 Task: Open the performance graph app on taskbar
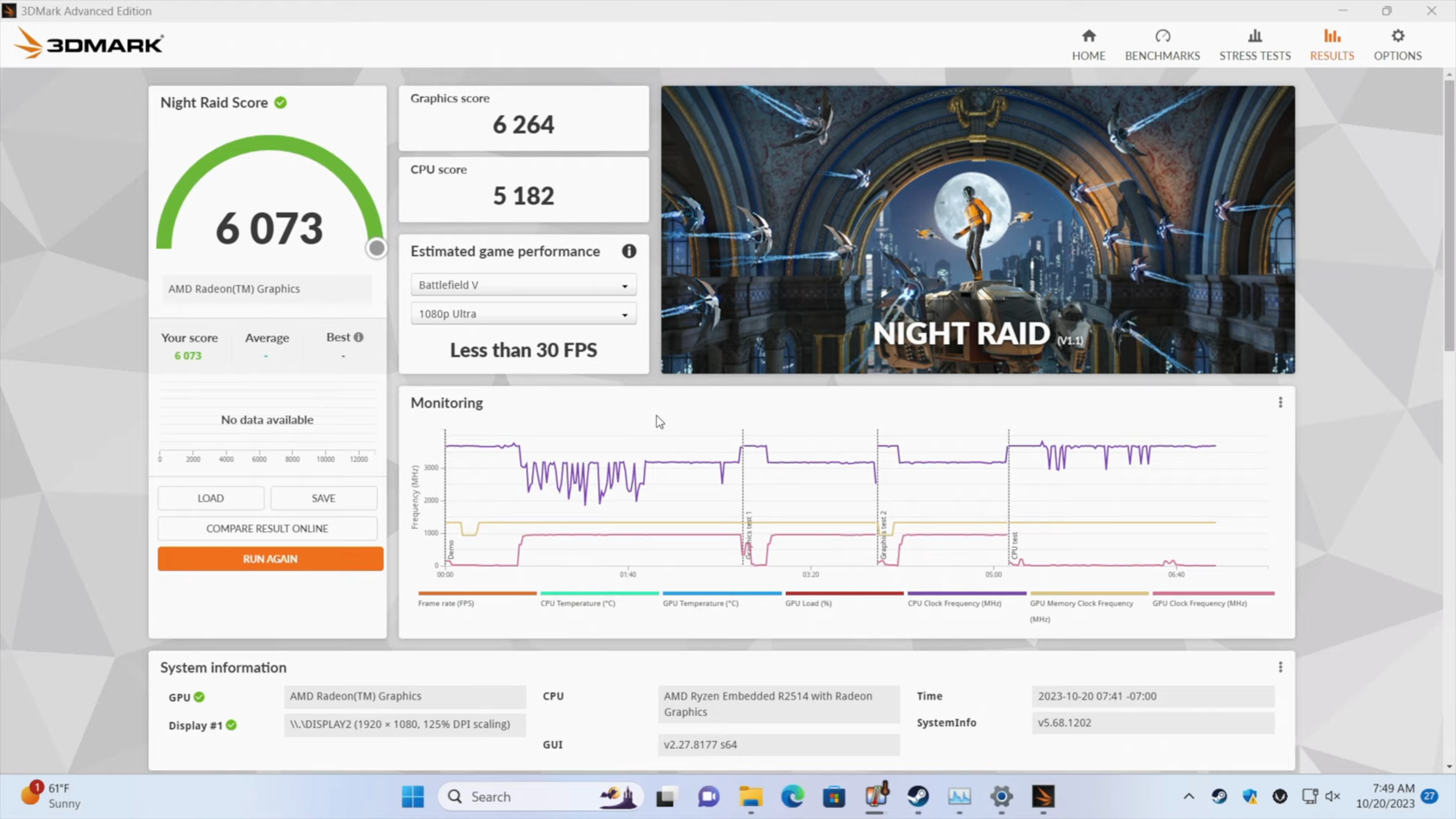pyautogui.click(x=959, y=796)
